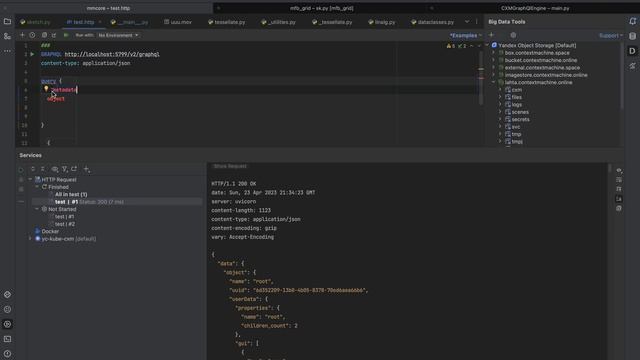Expand all services in Services toolbar
This screenshot has width=640, height=360.
(x=33, y=169)
